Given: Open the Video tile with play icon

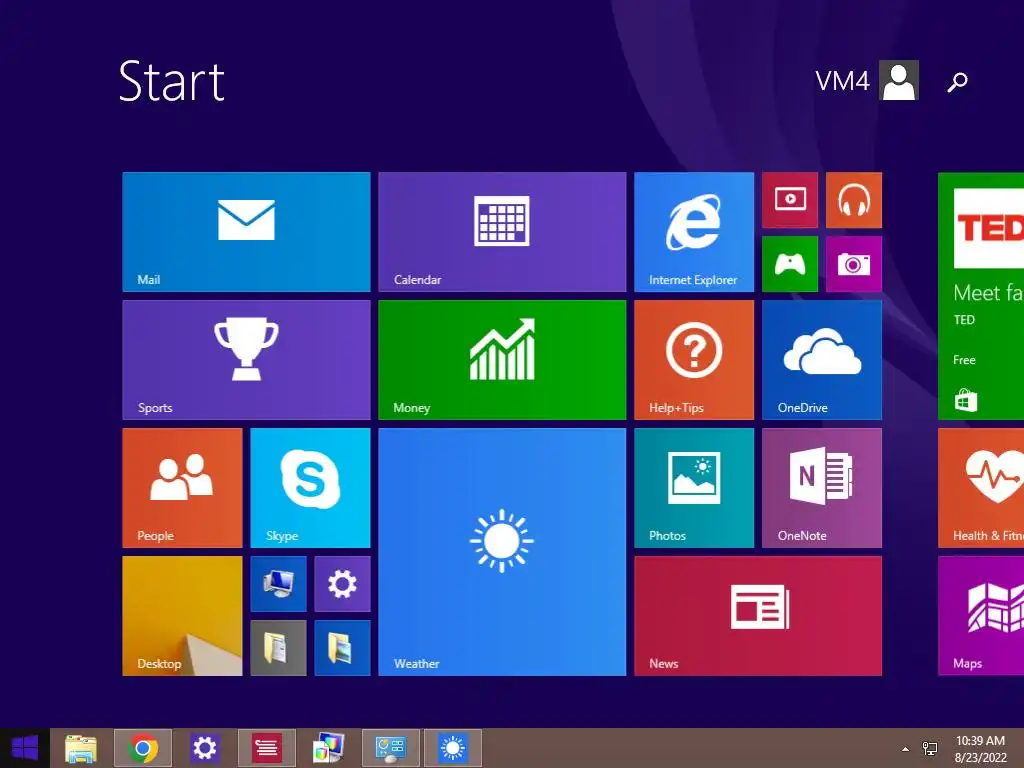Looking at the screenshot, I should [790, 200].
